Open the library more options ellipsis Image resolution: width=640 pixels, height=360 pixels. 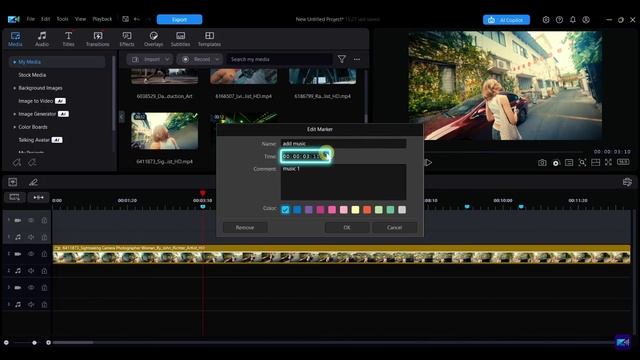tap(357, 60)
